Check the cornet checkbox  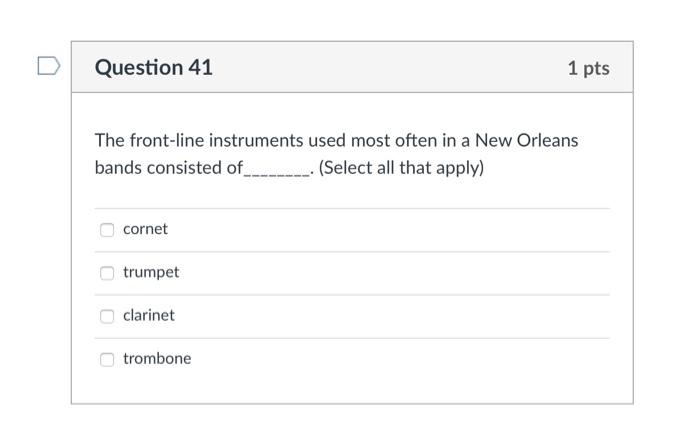pos(107,230)
